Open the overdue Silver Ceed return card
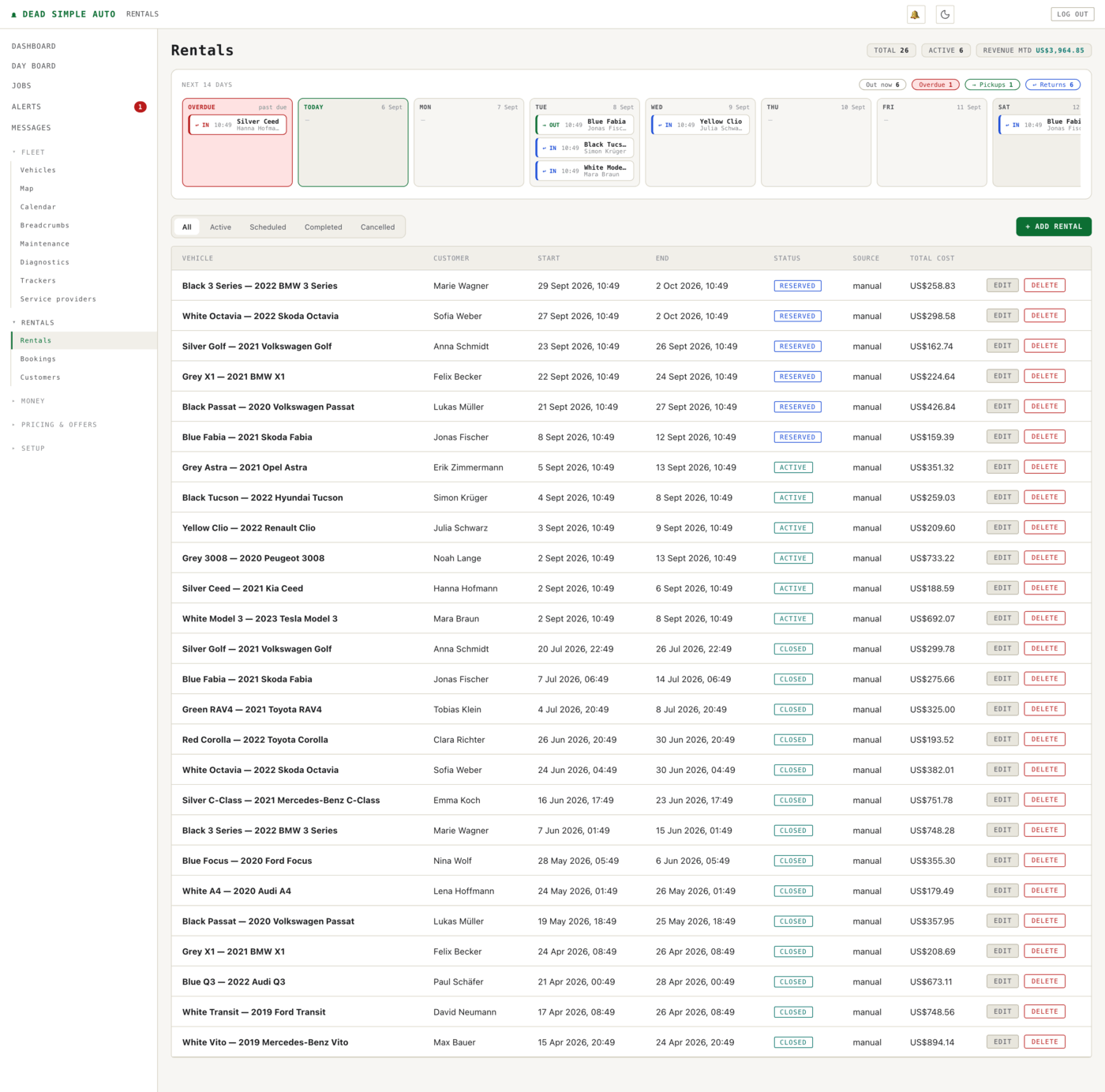Viewport: 1105px width, 1092px height. [x=238, y=125]
